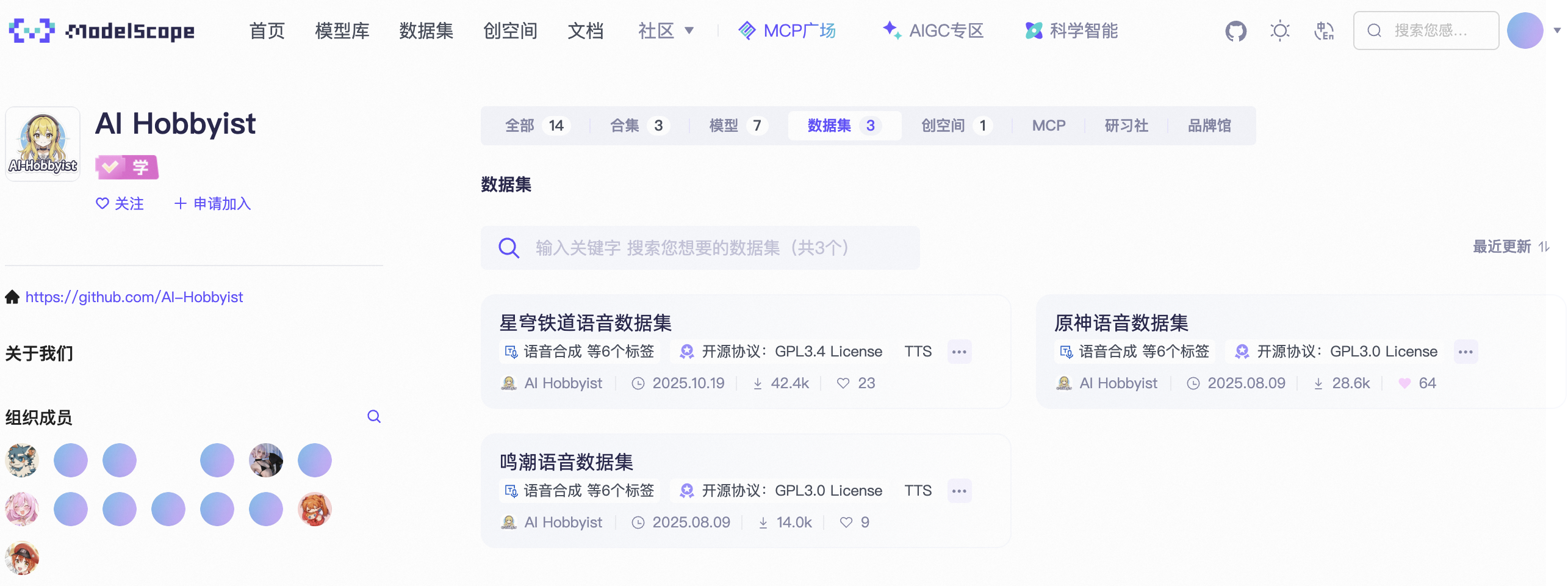Toggle light/dark theme sun icon
Image resolution: width=1568 pixels, height=586 pixels.
click(1279, 31)
